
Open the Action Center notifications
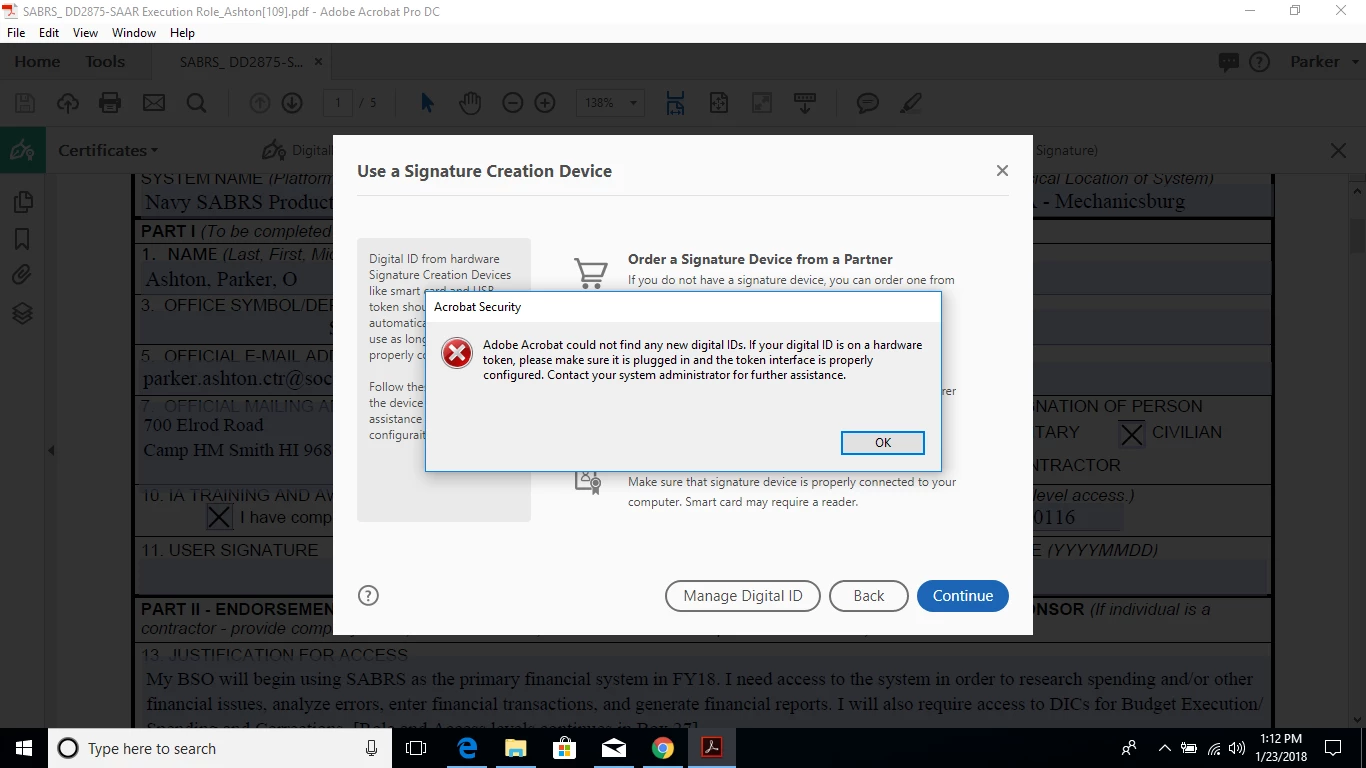1333,748
